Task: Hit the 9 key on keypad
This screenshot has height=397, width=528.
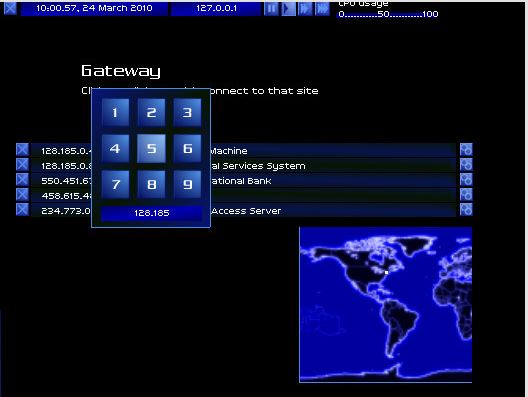Action: click(x=187, y=185)
